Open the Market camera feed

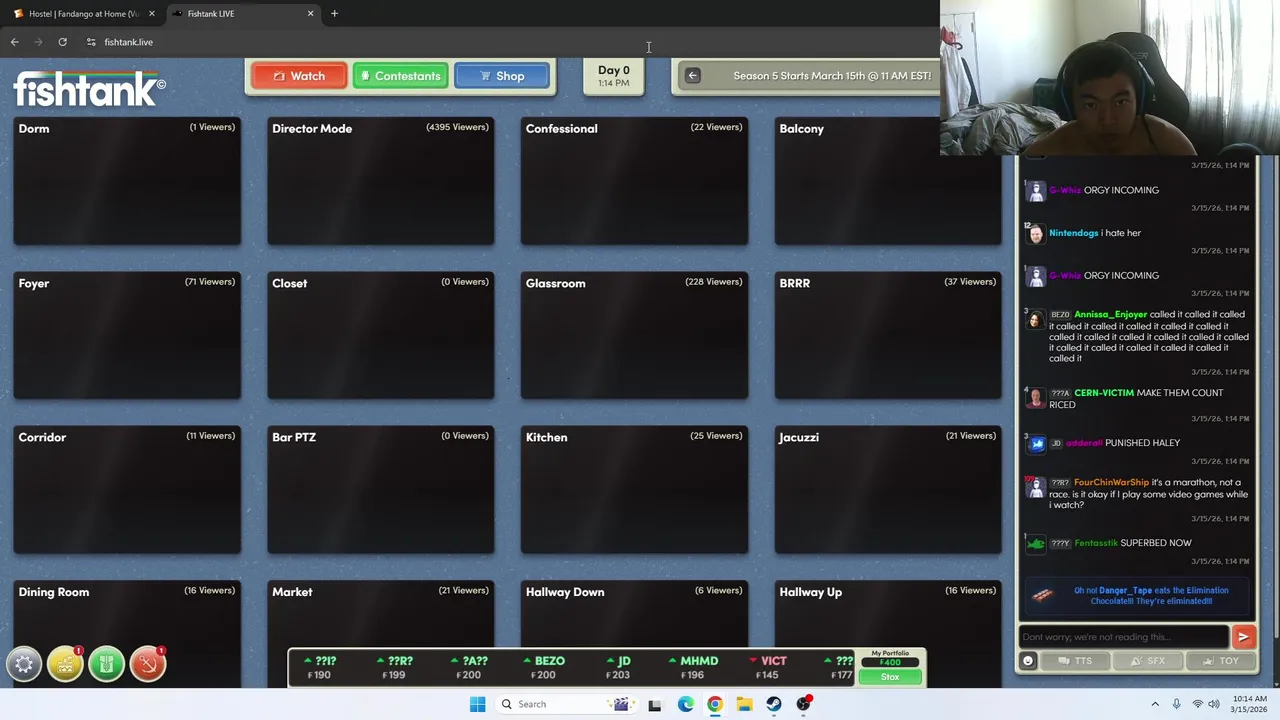coord(380,612)
